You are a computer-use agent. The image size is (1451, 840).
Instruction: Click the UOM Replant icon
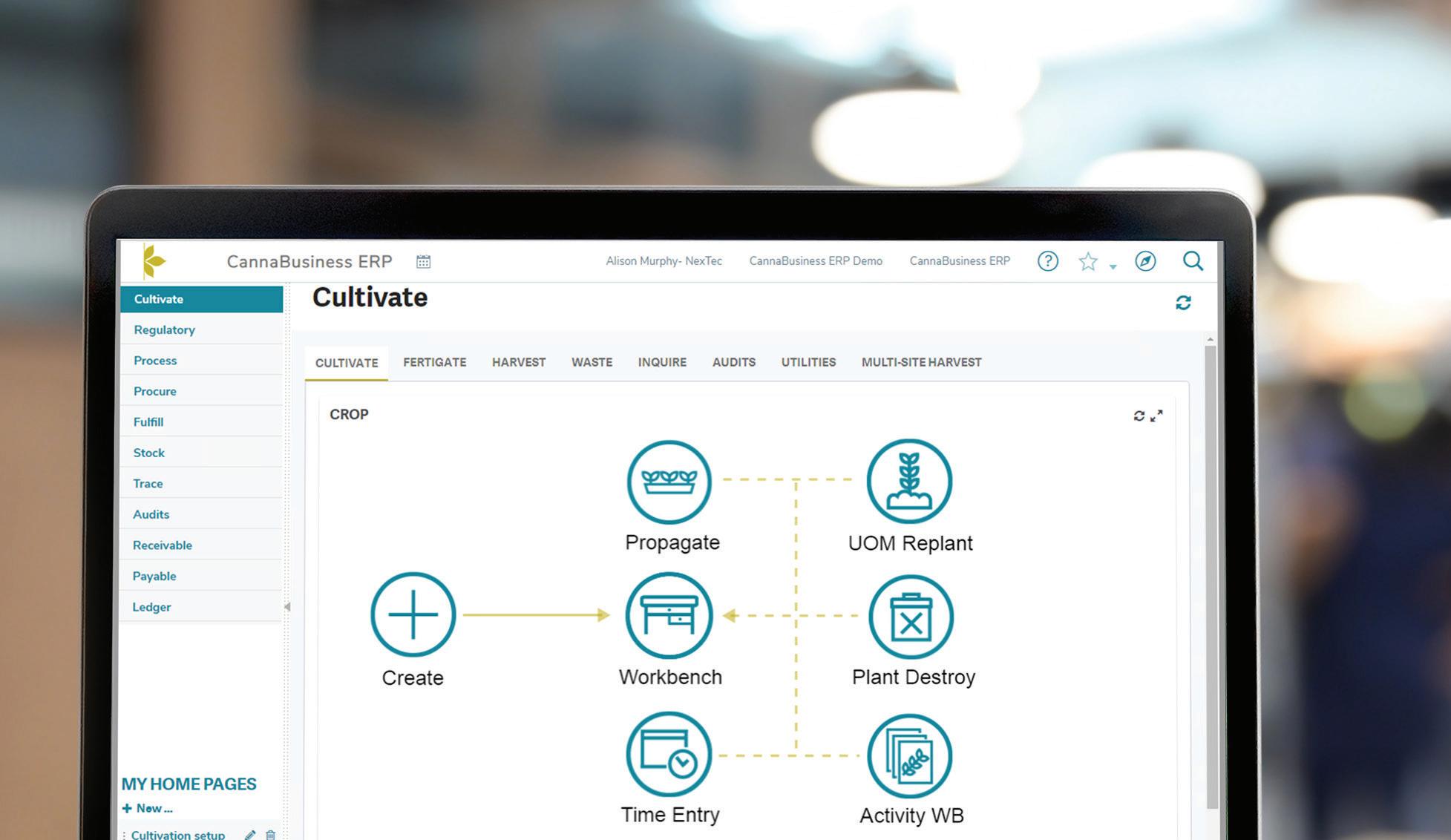pos(909,481)
